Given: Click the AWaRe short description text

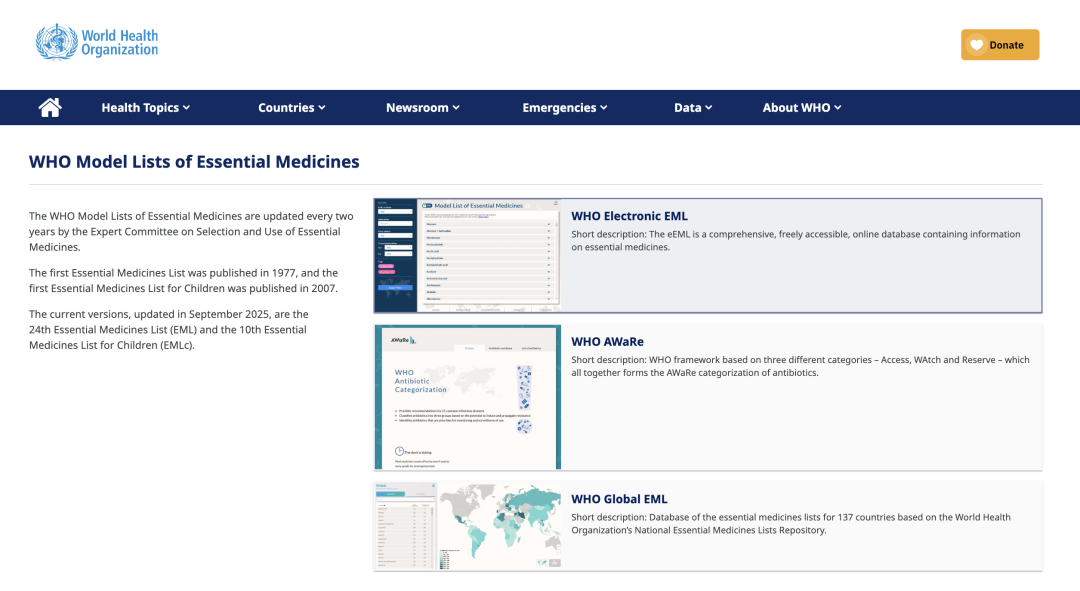Looking at the screenshot, I should pyautogui.click(x=800, y=366).
